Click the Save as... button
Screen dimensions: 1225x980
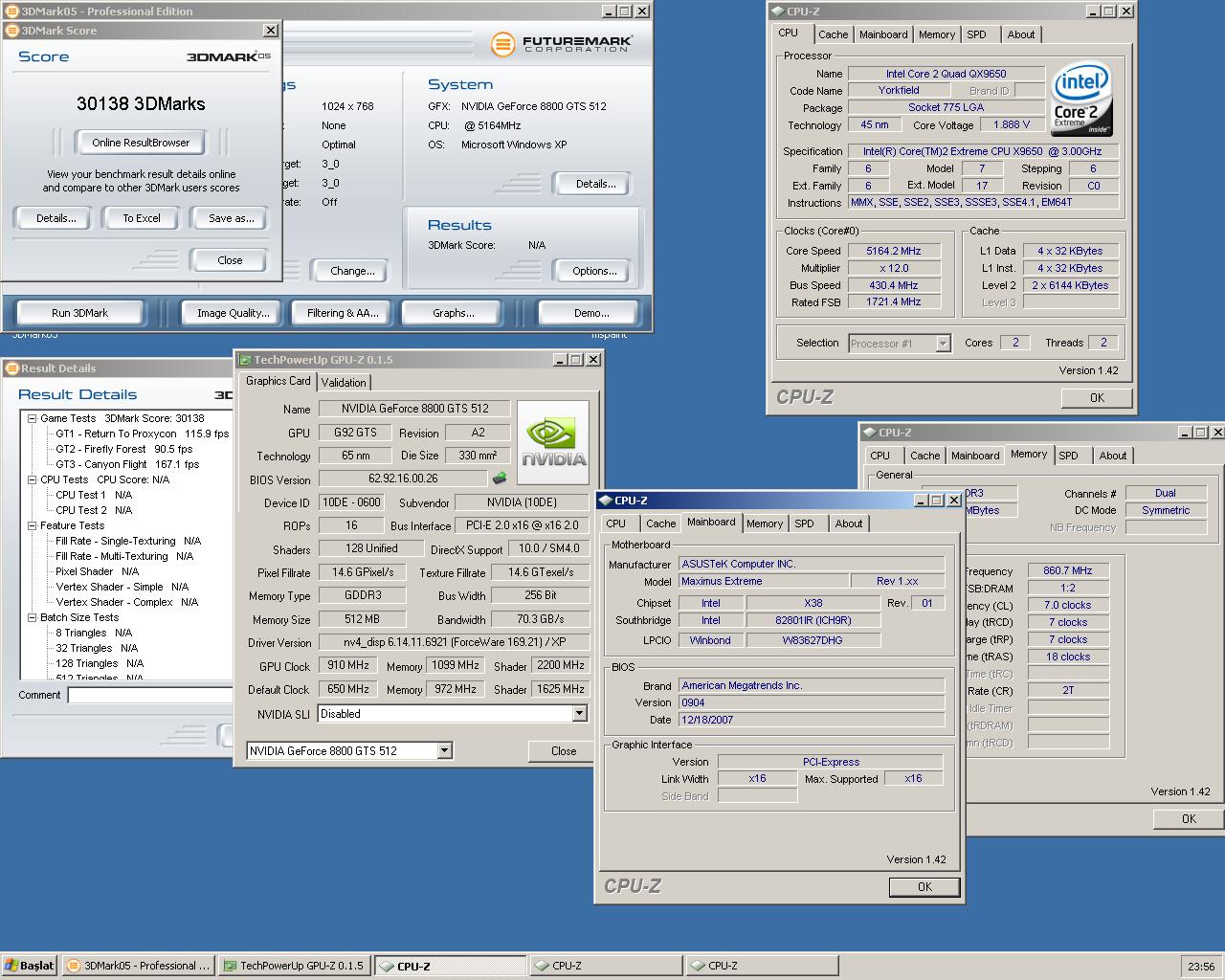pos(232,218)
